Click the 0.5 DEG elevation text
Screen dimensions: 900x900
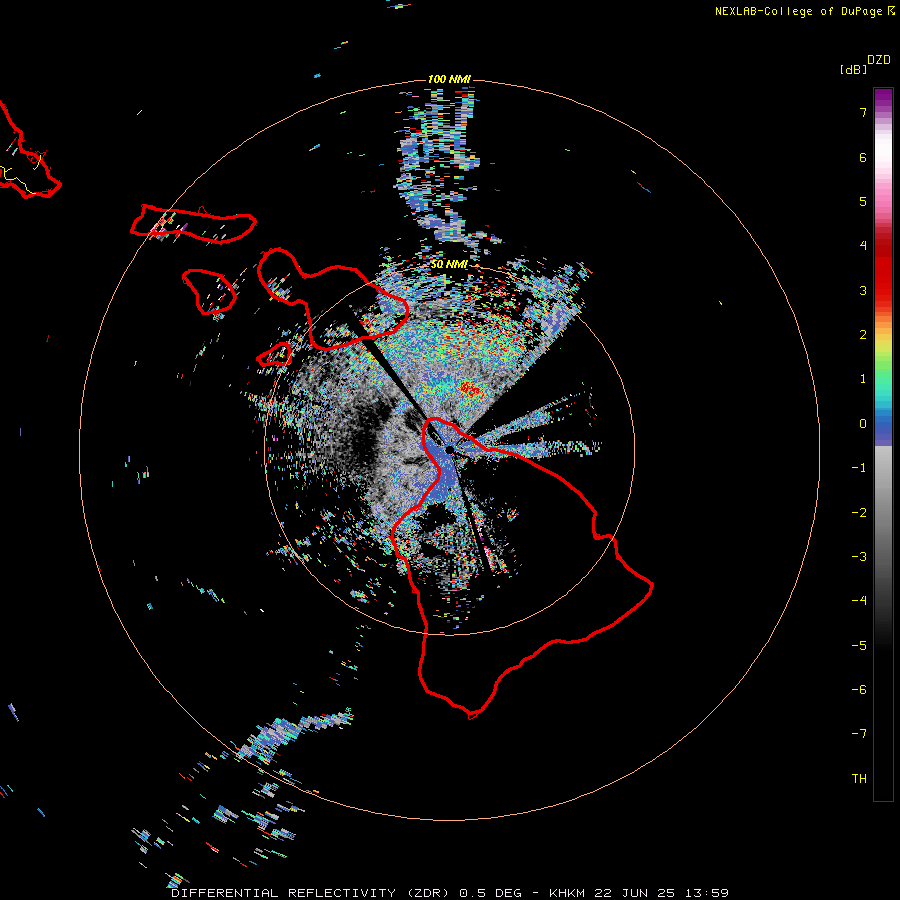coord(491,893)
